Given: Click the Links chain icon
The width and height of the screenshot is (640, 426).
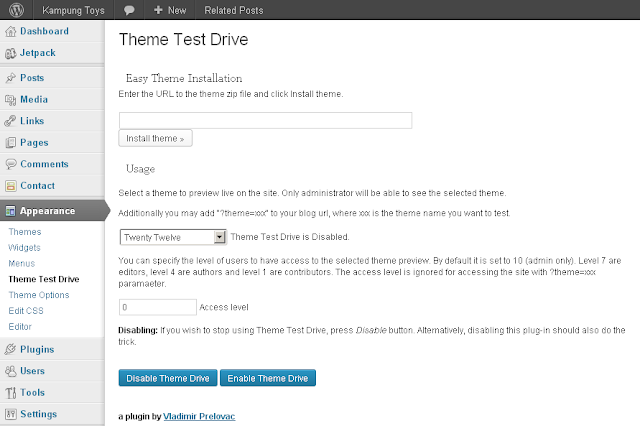Looking at the screenshot, I should click(x=10, y=121).
